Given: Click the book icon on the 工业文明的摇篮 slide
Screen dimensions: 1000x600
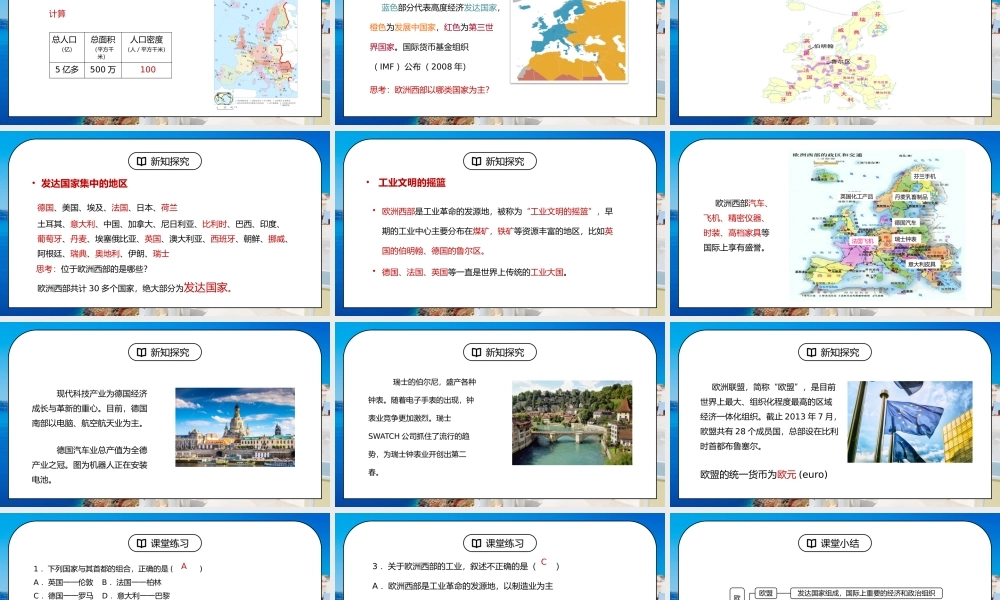Looking at the screenshot, I should [x=476, y=161].
